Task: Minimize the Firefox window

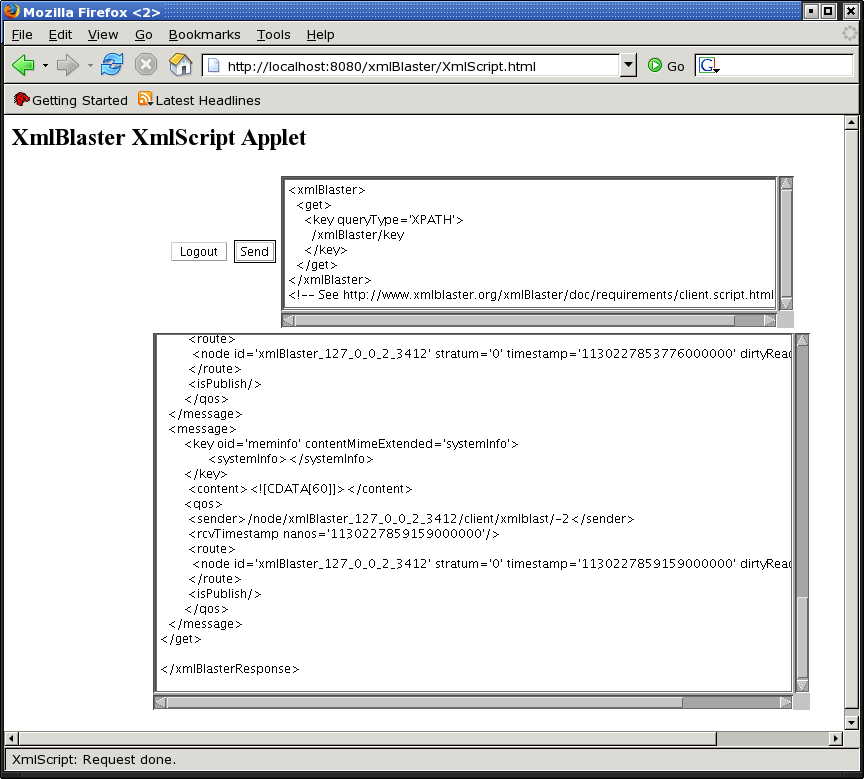Action: click(811, 11)
